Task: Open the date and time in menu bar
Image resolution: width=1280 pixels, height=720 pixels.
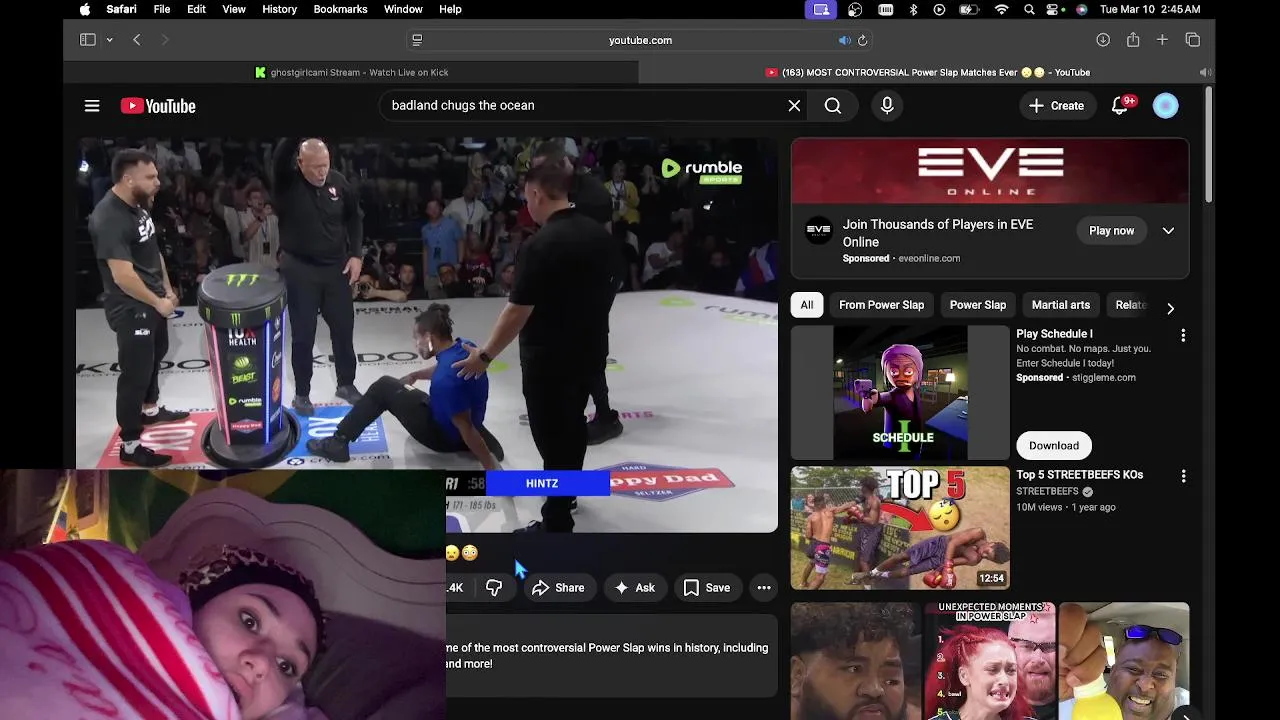Action: pos(1149,9)
